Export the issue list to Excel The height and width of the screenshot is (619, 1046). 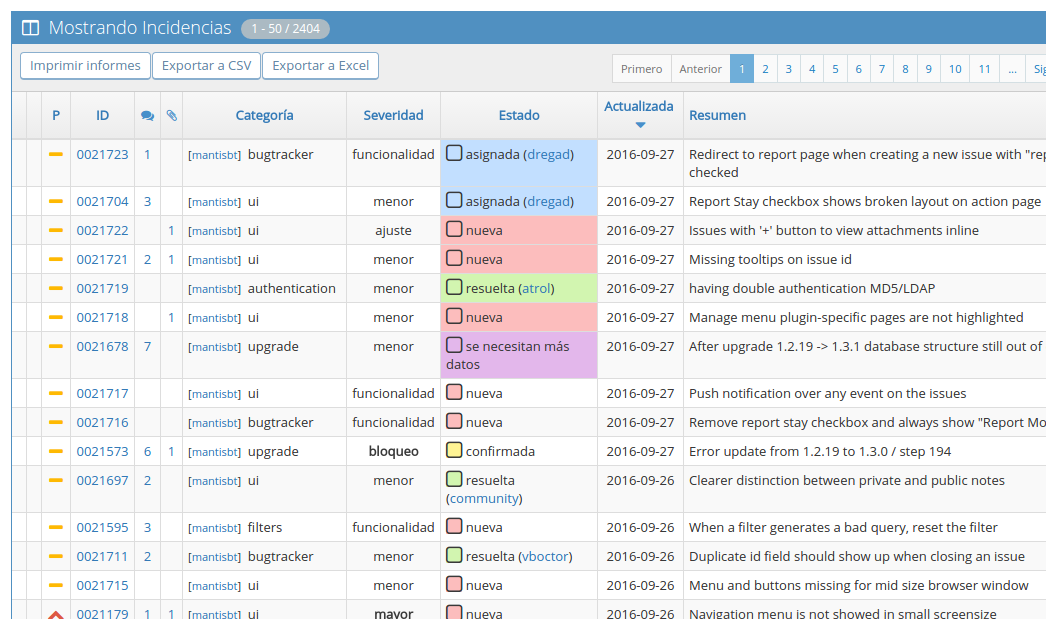[320, 66]
